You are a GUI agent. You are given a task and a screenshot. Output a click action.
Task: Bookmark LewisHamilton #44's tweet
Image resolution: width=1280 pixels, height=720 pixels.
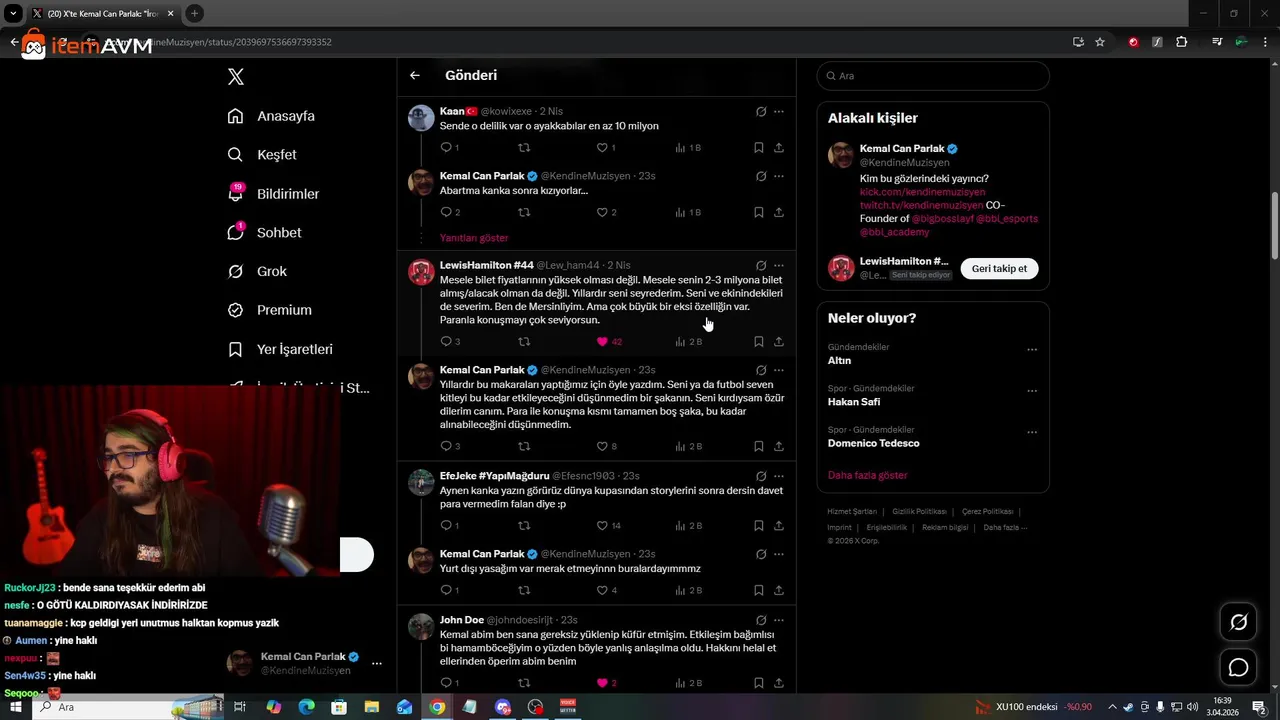pyautogui.click(x=759, y=341)
